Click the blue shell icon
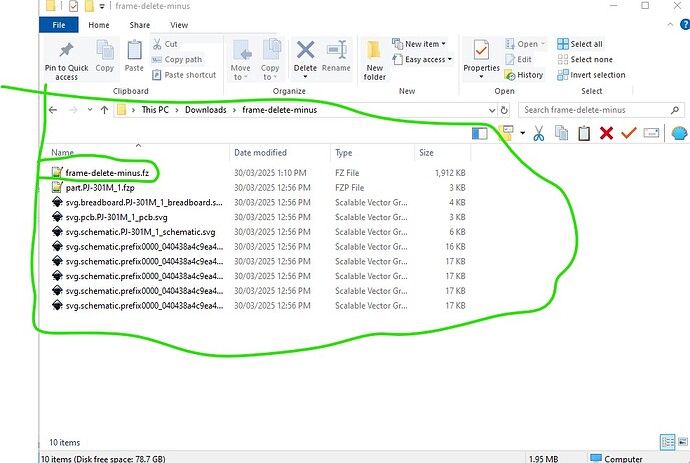The image size is (690, 463). (x=680, y=132)
